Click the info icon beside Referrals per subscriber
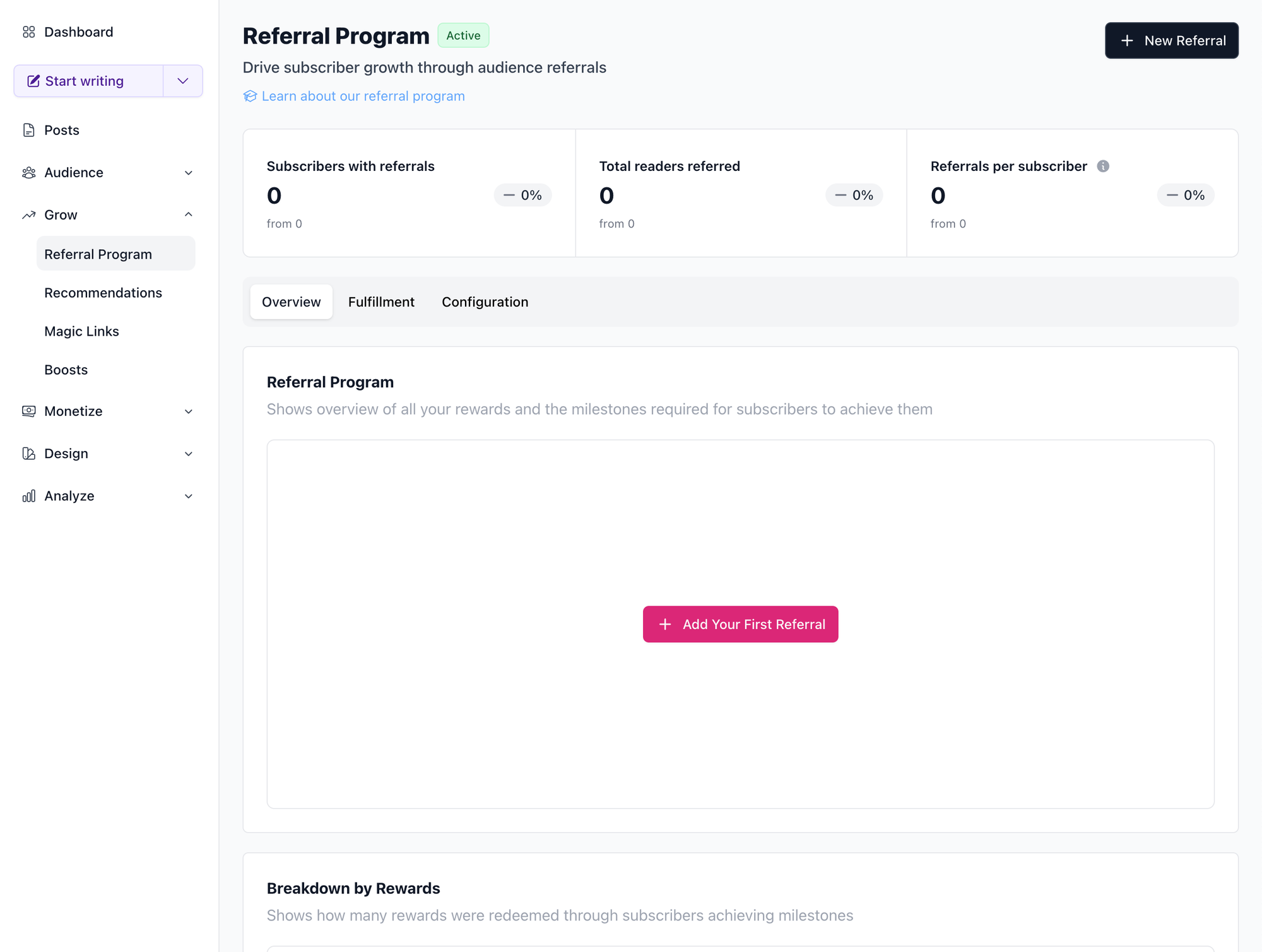1262x952 pixels. [x=1102, y=166]
